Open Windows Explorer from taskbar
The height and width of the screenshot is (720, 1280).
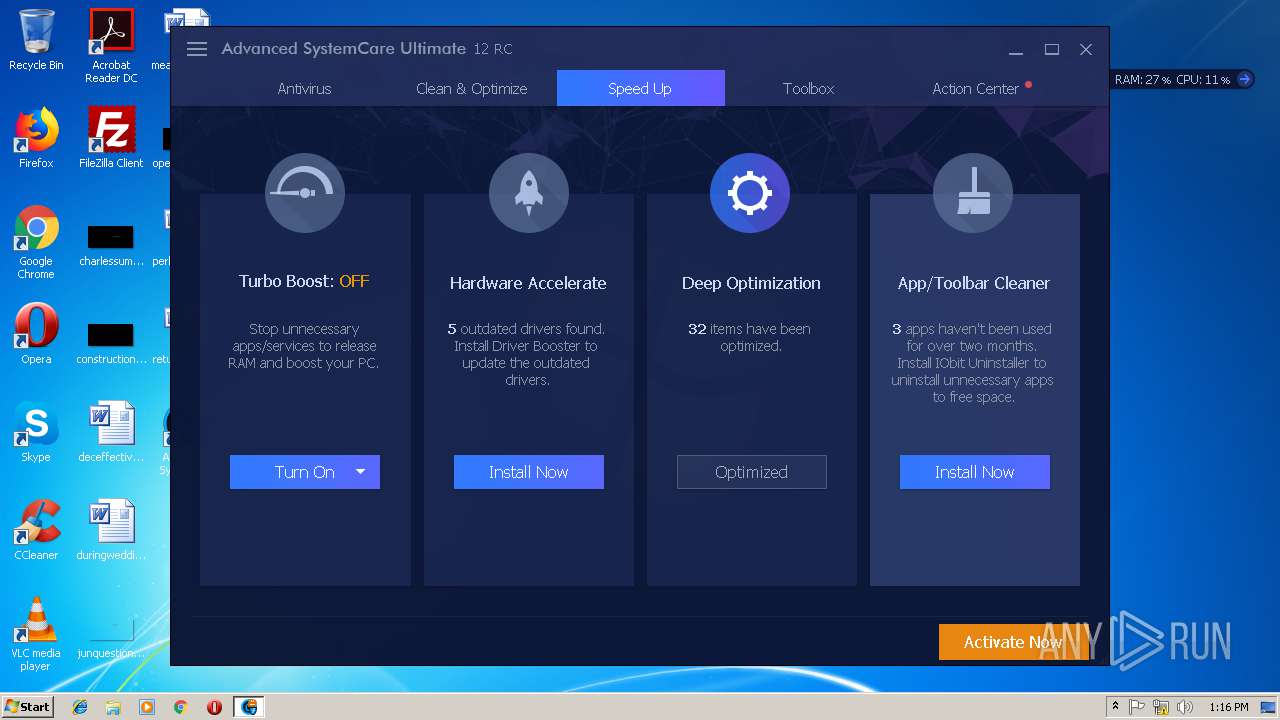113,707
